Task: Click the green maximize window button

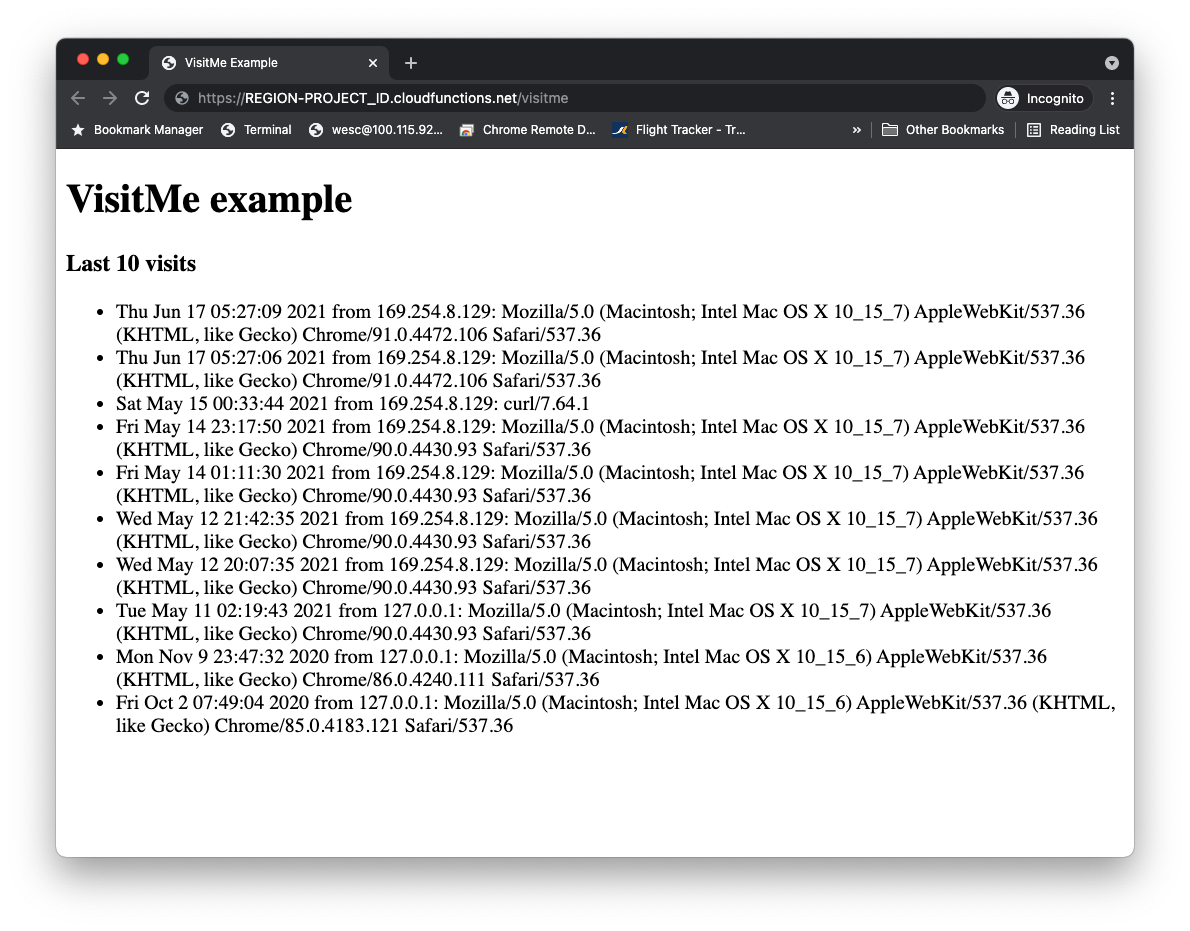Action: pos(123,60)
